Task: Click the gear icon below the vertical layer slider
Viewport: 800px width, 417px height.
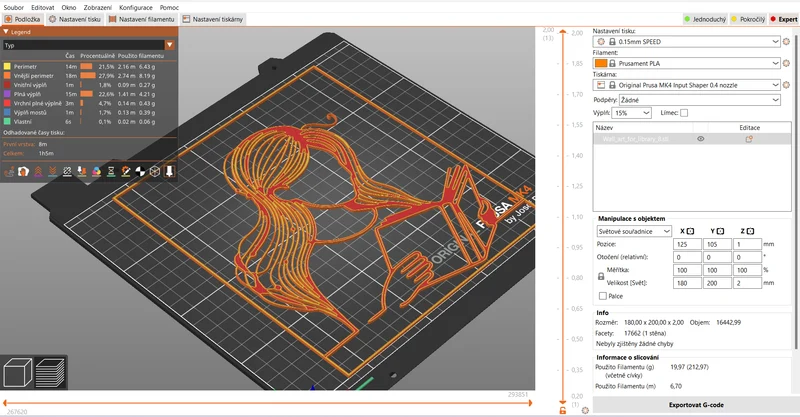Action: (x=585, y=410)
